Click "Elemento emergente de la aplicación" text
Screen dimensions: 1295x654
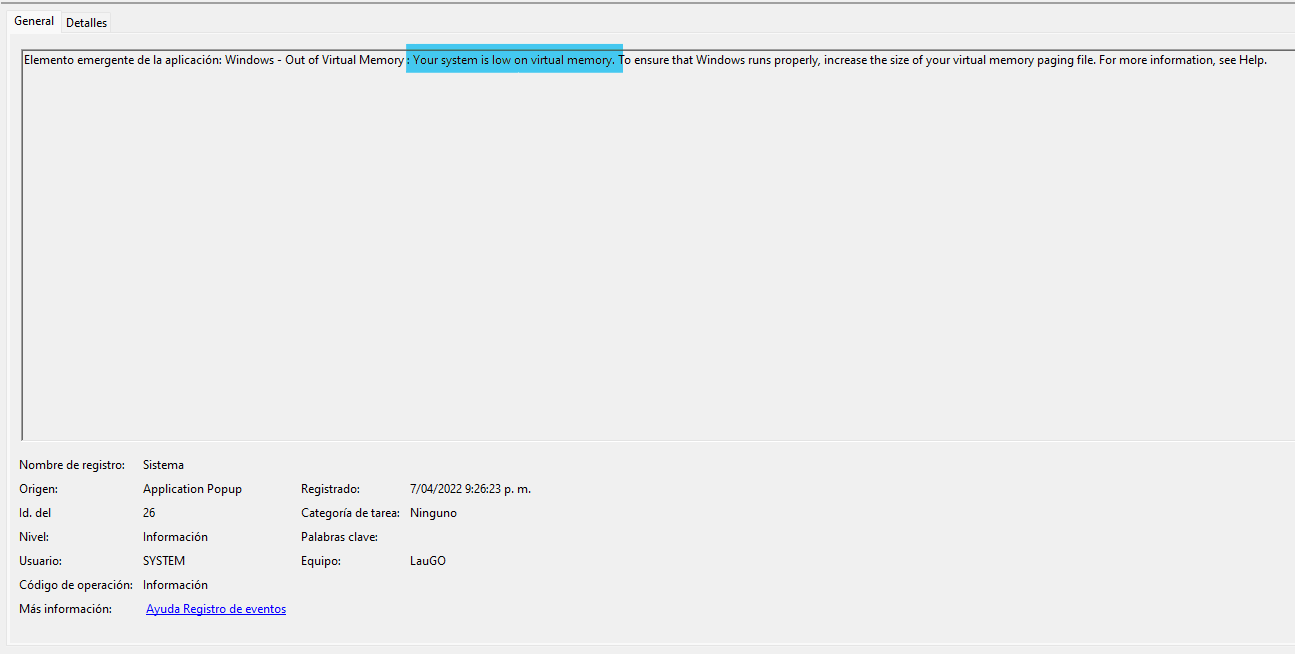click(121, 60)
